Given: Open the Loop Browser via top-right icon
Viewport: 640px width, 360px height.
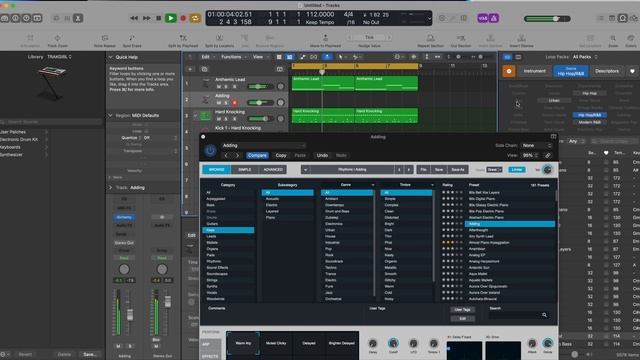Looking at the screenshot, I should click(622, 18).
